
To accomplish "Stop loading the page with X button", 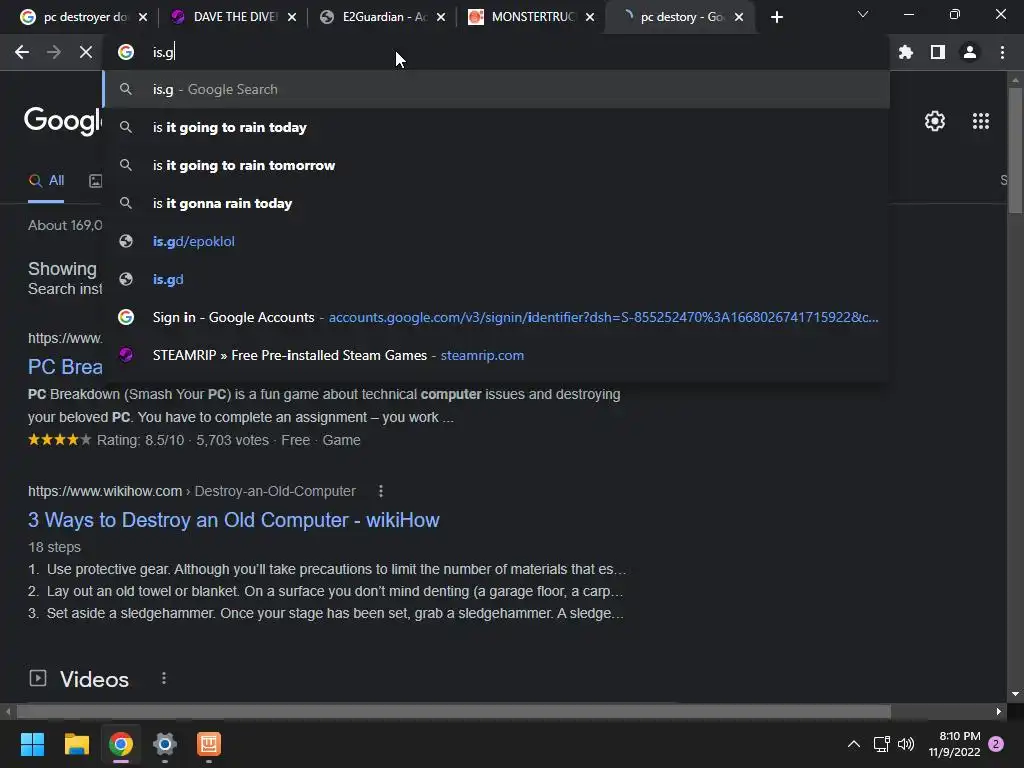I will [x=86, y=52].
